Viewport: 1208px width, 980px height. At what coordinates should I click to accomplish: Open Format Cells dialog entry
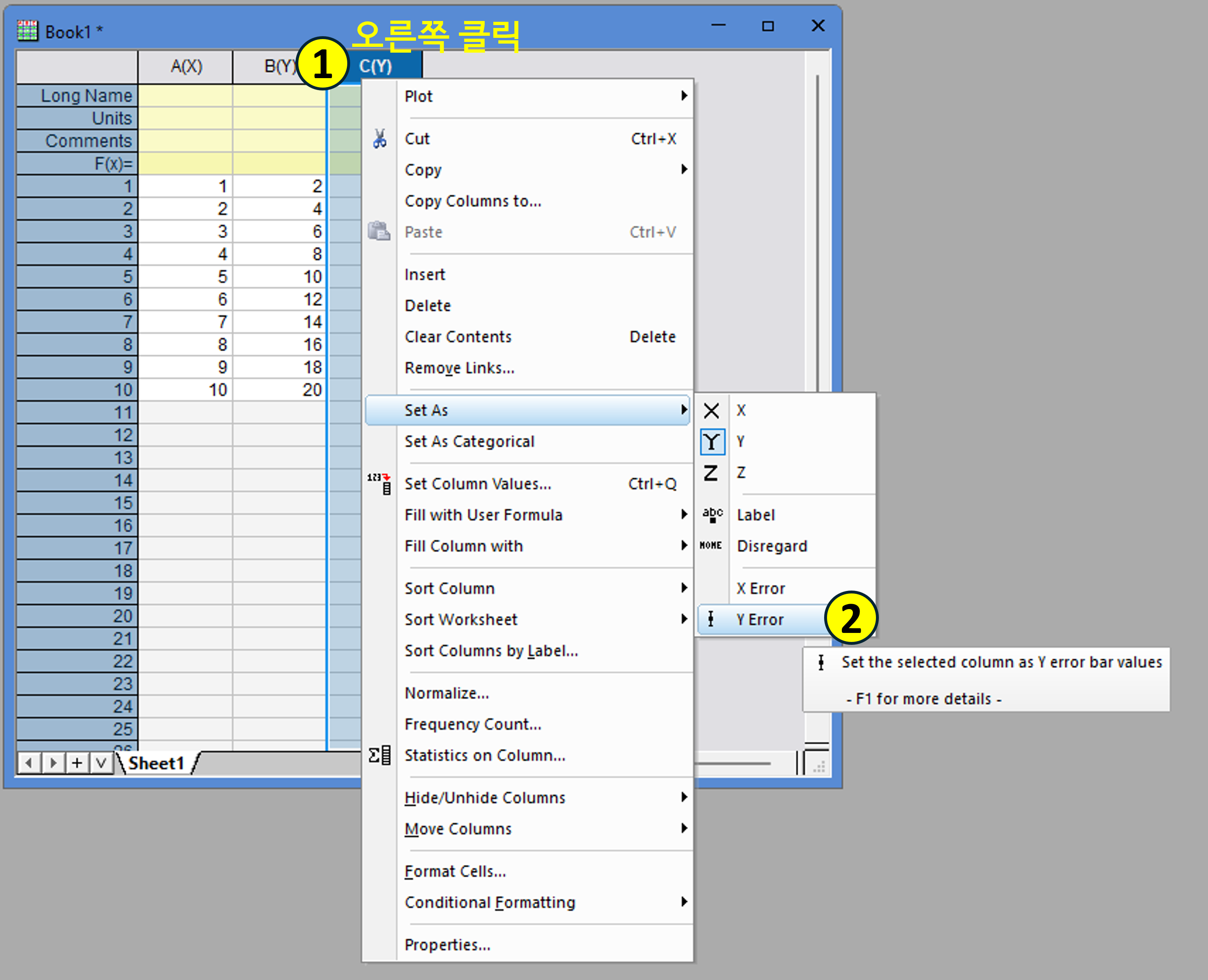455,871
